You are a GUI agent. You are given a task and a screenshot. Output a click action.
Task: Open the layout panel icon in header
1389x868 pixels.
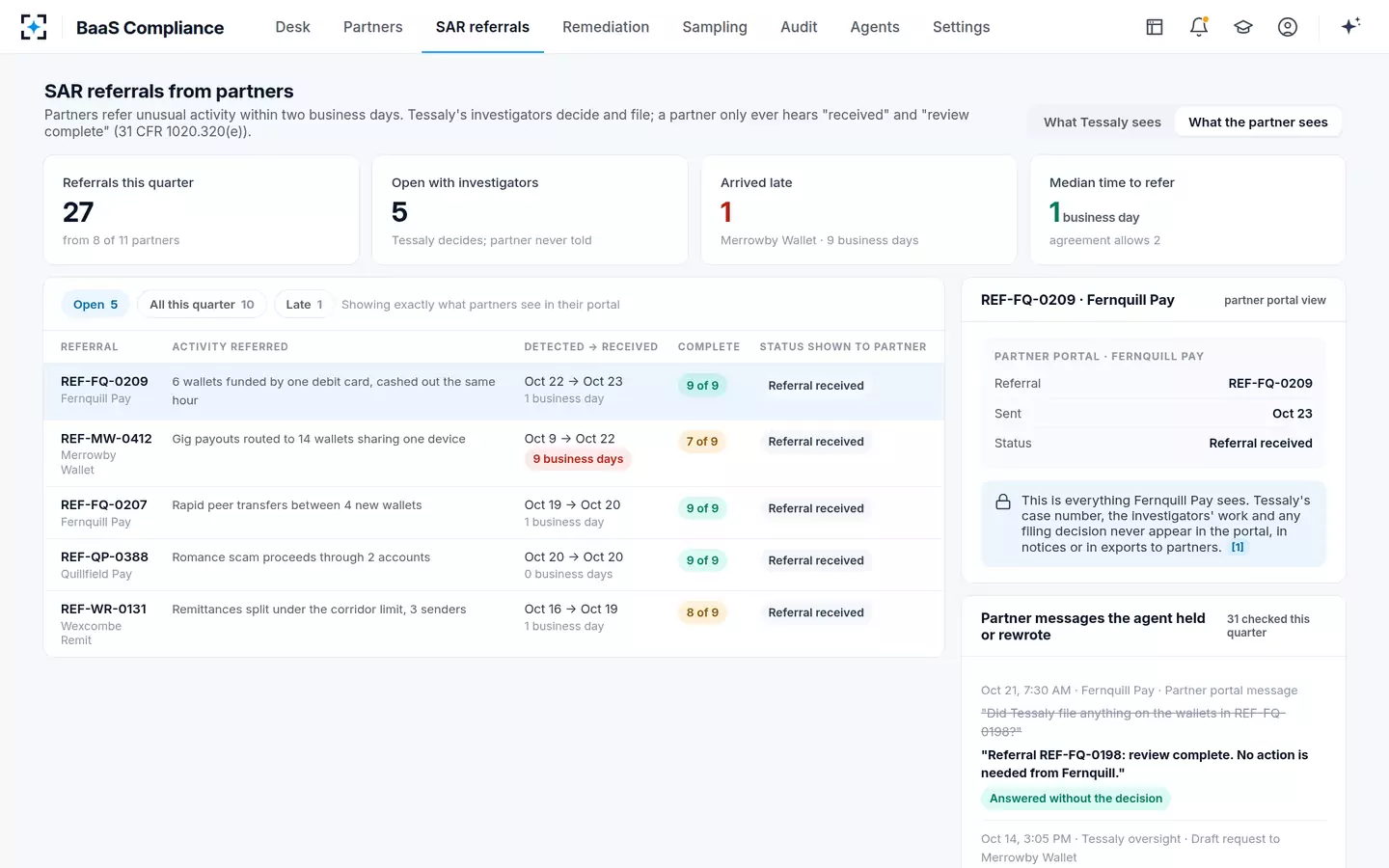tap(1155, 27)
